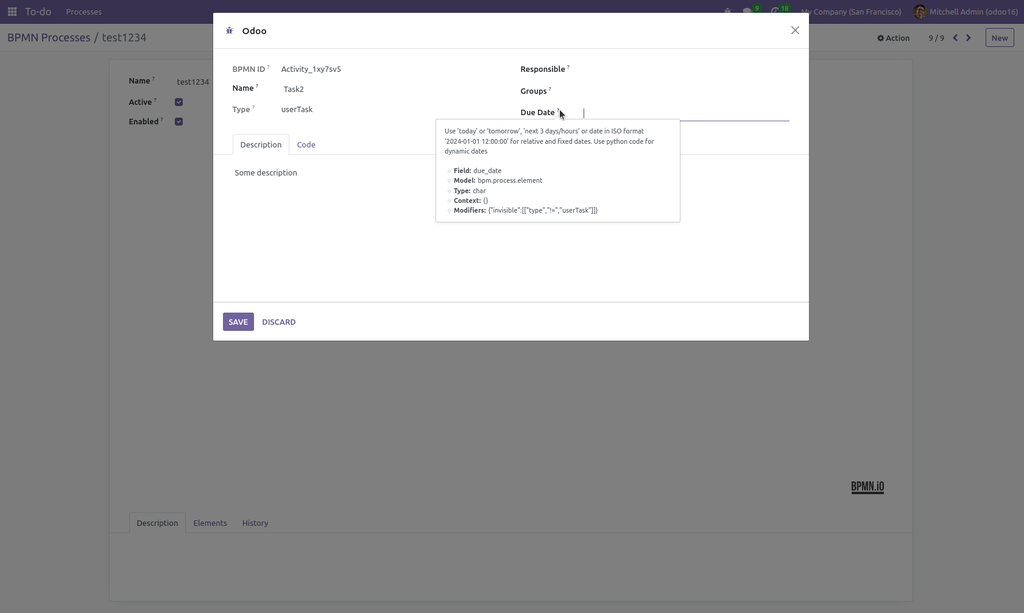Toggle the Enabled checkbox
Screen dimensions: 1024x613
(179, 121)
